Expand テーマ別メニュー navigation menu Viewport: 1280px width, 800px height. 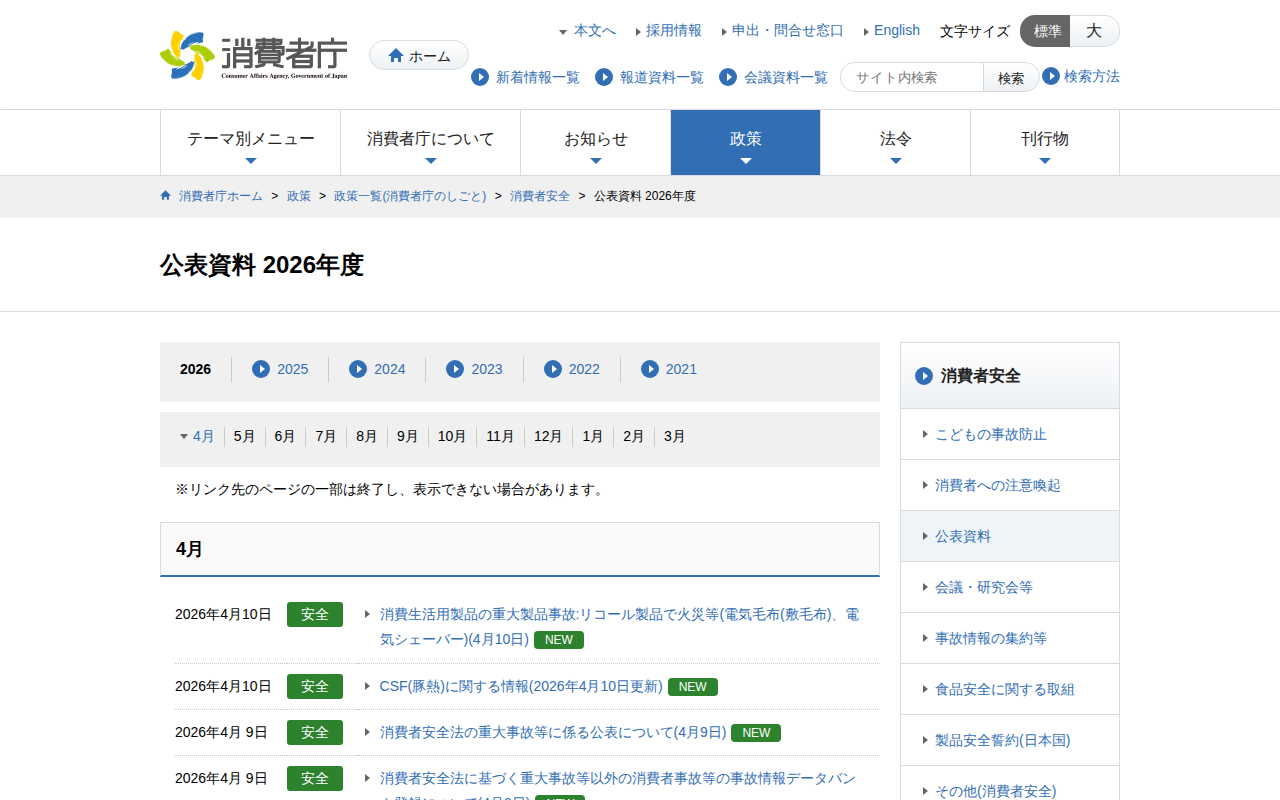coord(251,143)
